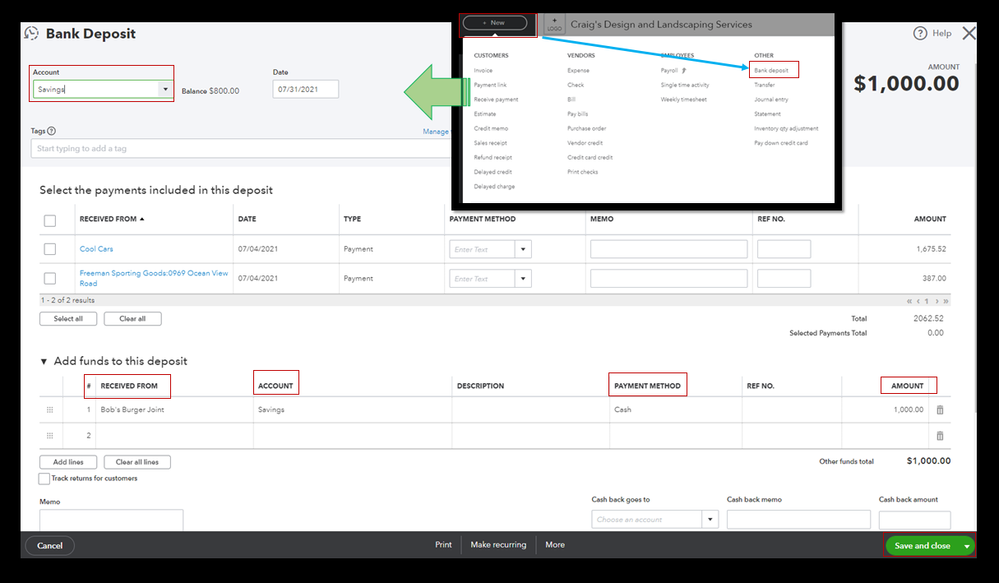The width and height of the screenshot is (999, 583).
Task: Click the LOGO plus icon in the overlay header
Action: pyautogui.click(x=554, y=24)
